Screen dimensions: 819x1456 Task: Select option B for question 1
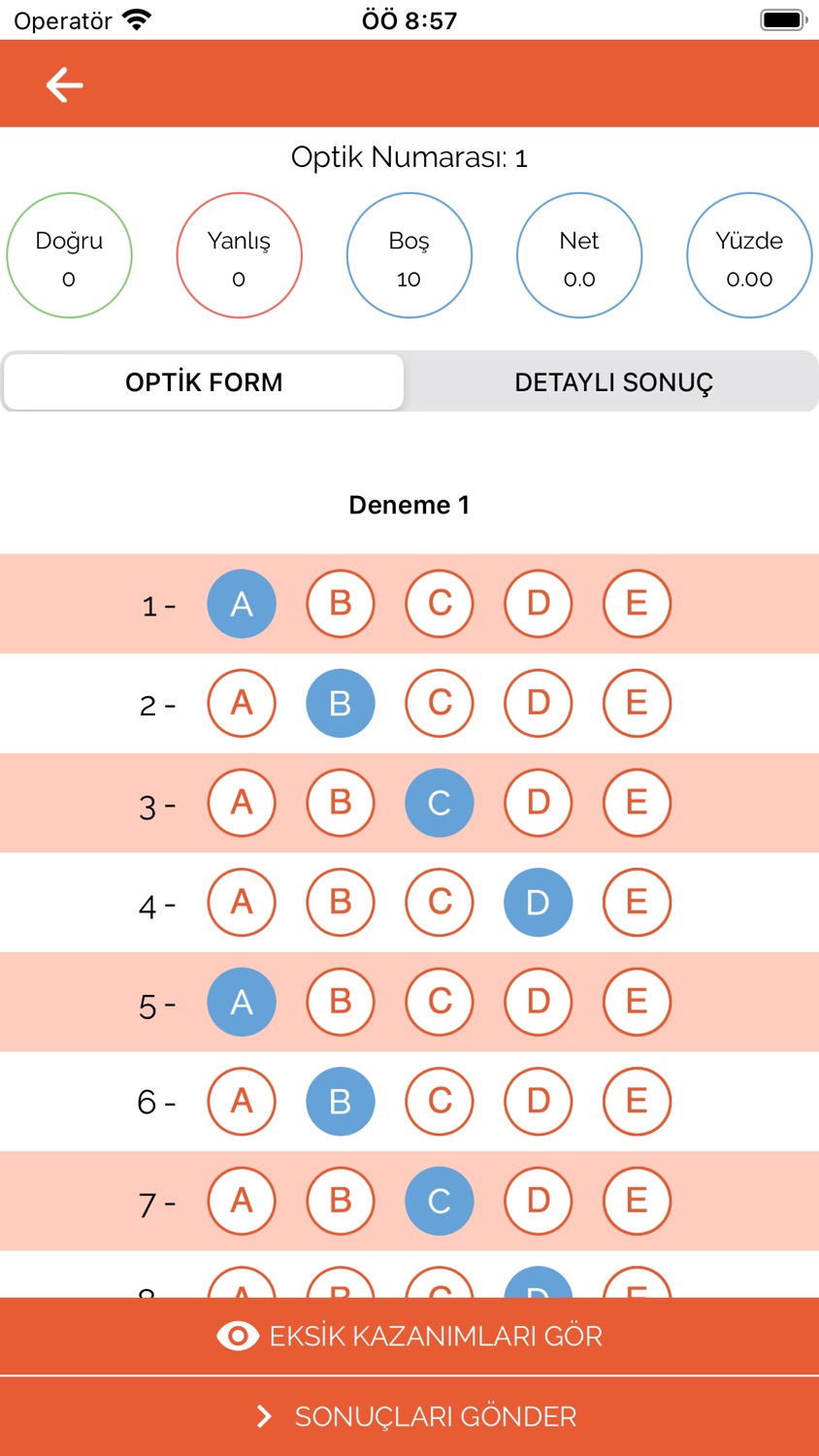pos(341,604)
